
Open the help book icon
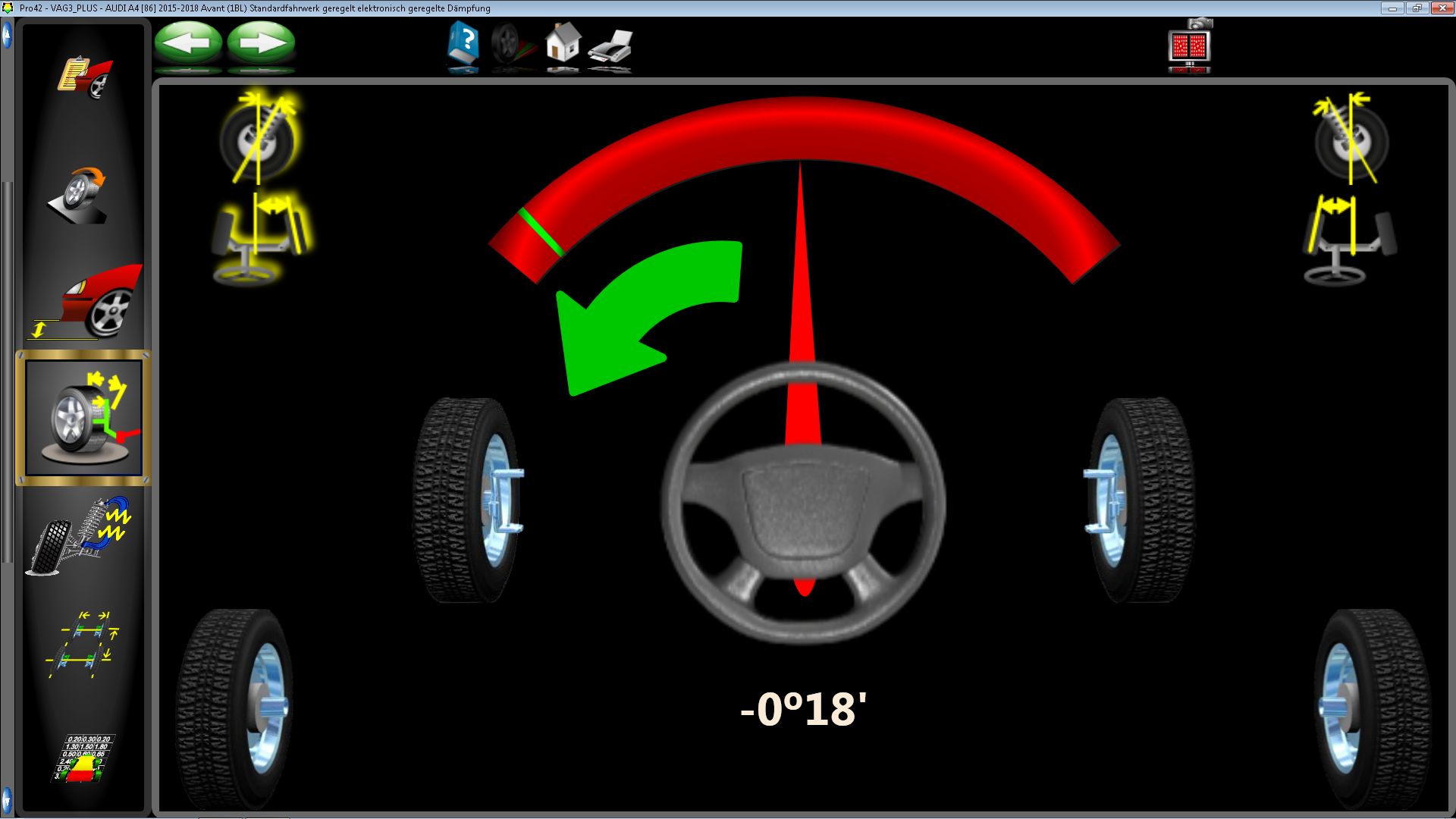463,44
